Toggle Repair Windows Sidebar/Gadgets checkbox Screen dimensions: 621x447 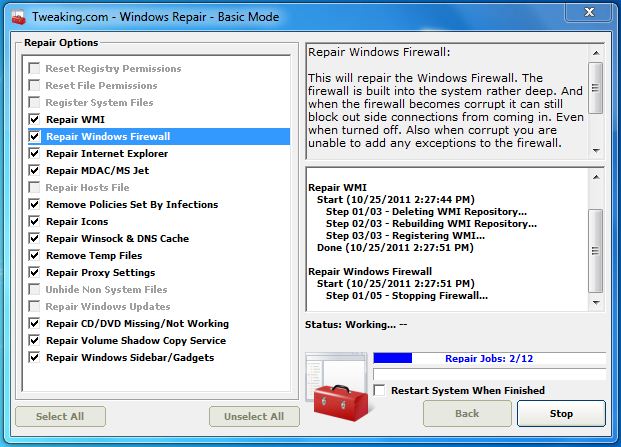[34, 358]
